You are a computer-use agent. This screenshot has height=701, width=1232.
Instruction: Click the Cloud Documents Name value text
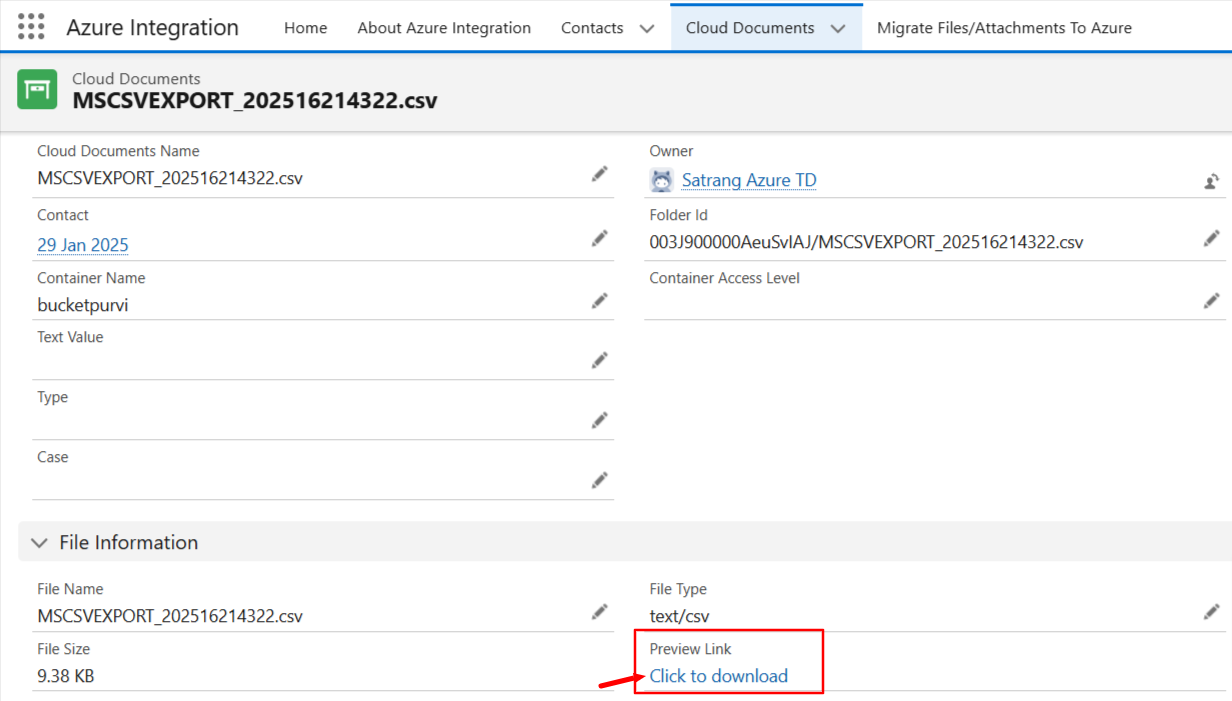170,179
